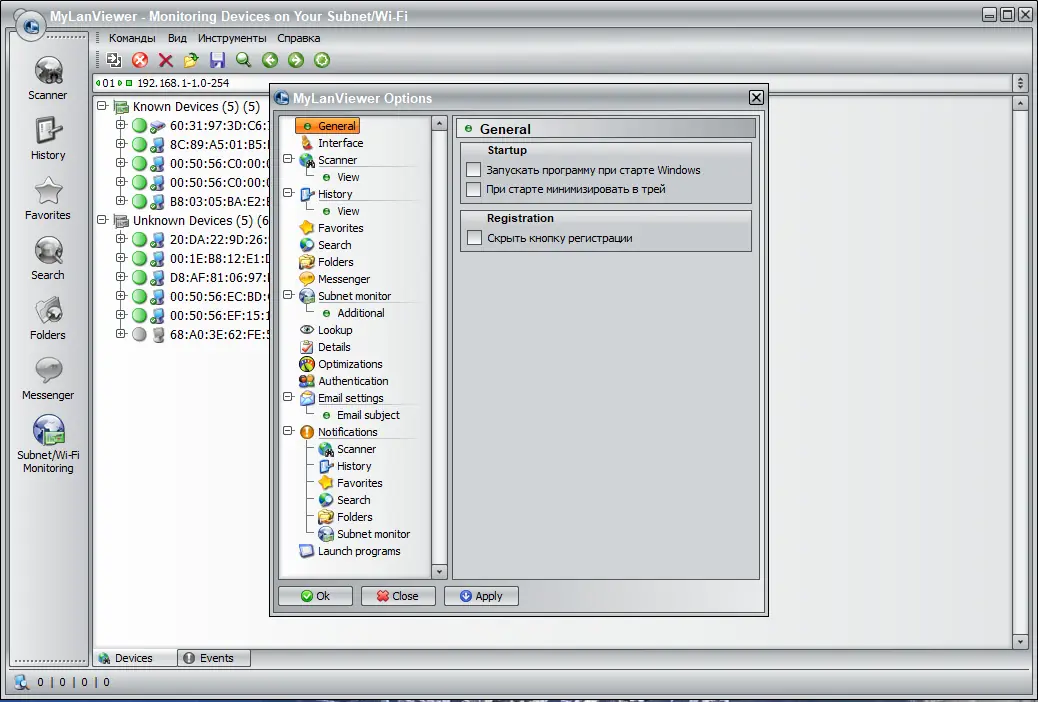The width and height of the screenshot is (1038, 702).
Task: Select Optimizations in the options tree
Action: 350,364
